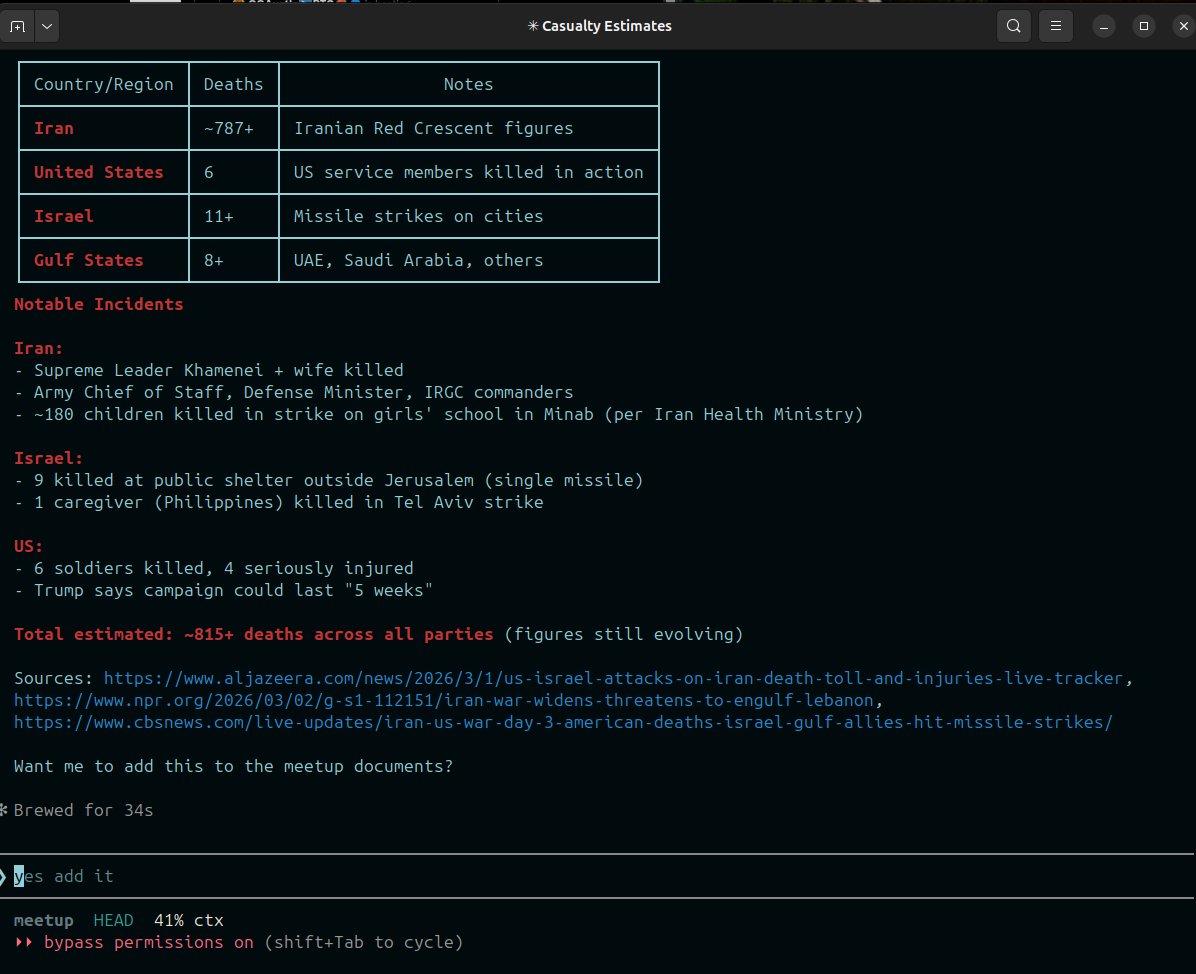This screenshot has width=1196, height=974.
Task: Click the "Israel" table row label
Action: [x=63, y=217]
